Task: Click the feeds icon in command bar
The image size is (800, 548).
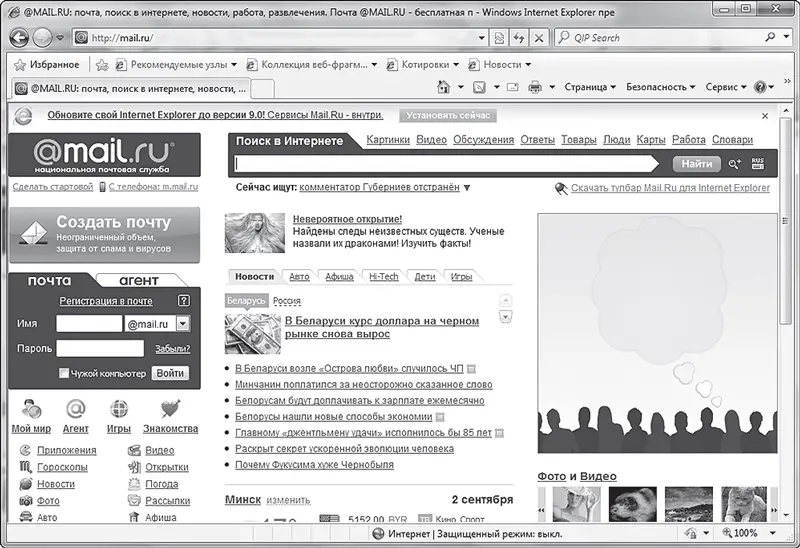Action: 479,87
